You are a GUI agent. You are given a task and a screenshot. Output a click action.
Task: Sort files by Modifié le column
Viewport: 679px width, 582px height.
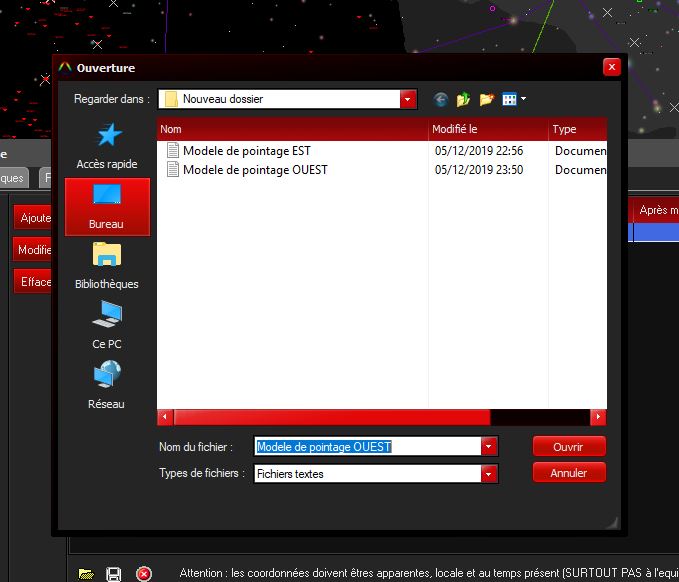[487, 129]
